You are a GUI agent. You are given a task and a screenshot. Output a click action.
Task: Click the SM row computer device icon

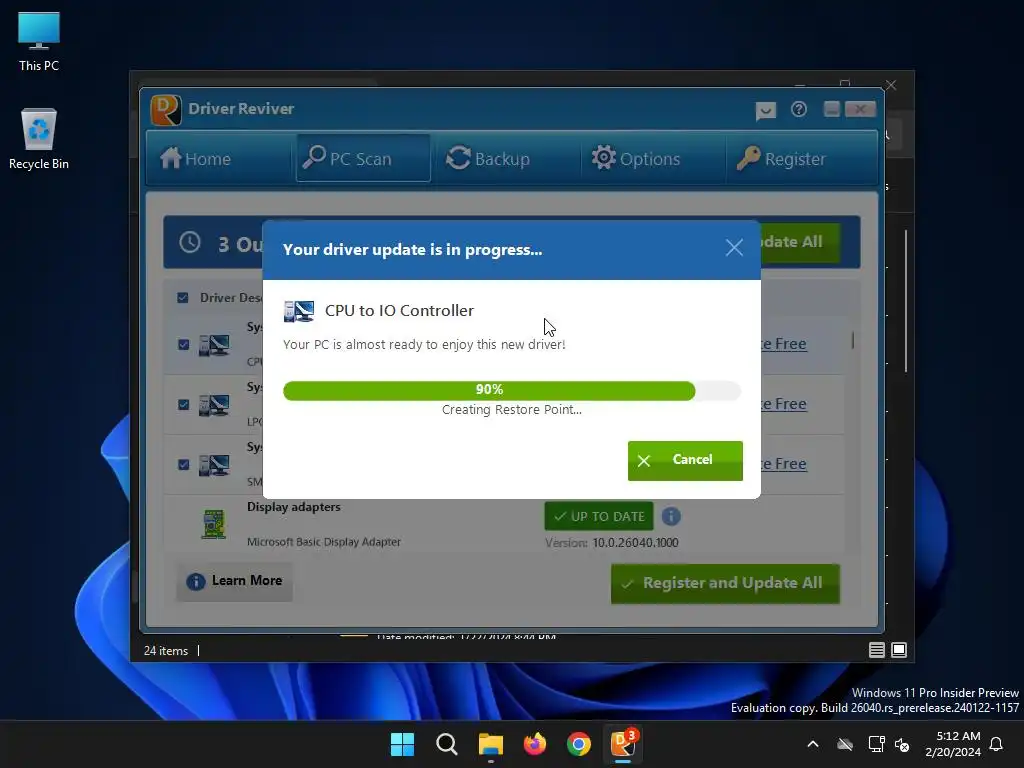coord(214,465)
